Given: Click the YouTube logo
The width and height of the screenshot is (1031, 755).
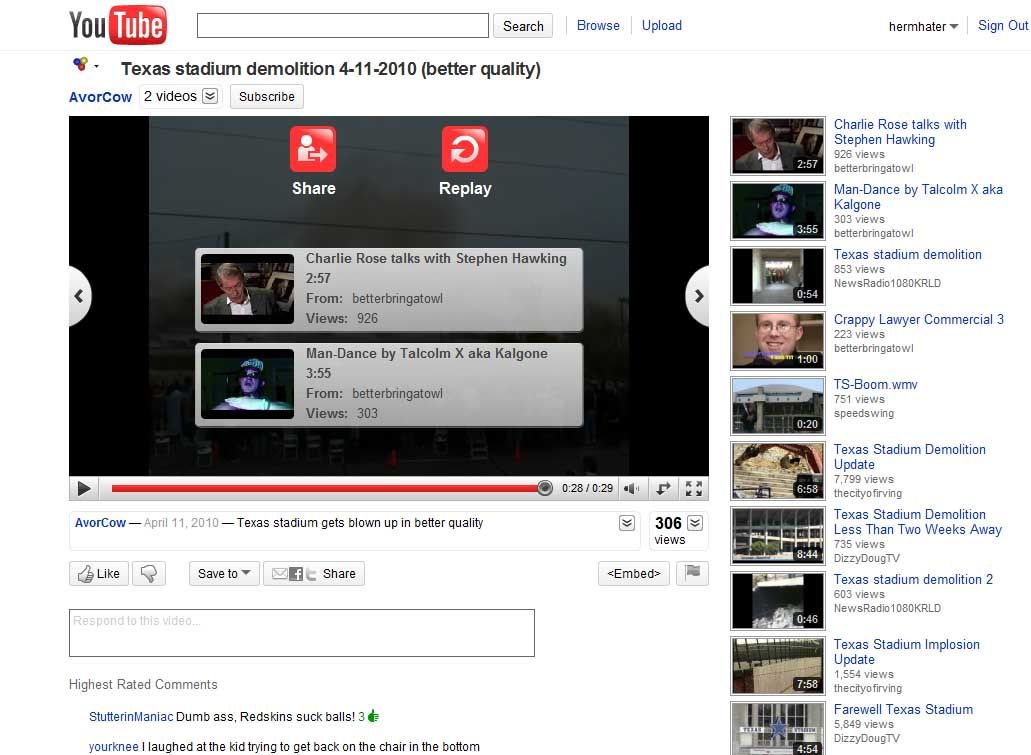Looking at the screenshot, I should tap(118, 25).
